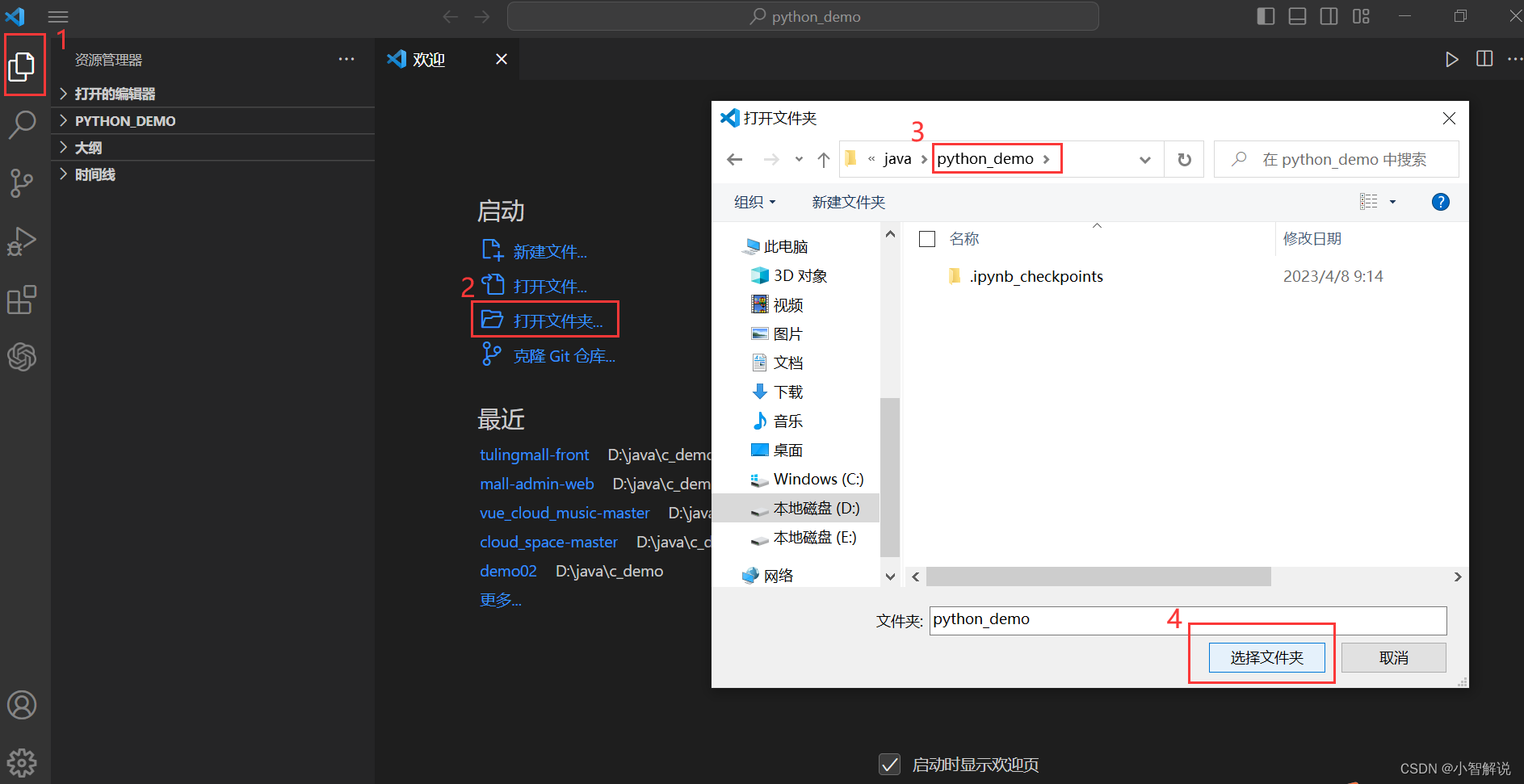The image size is (1524, 784).
Task: Open customize layout icon in title bar
Action: (1361, 16)
